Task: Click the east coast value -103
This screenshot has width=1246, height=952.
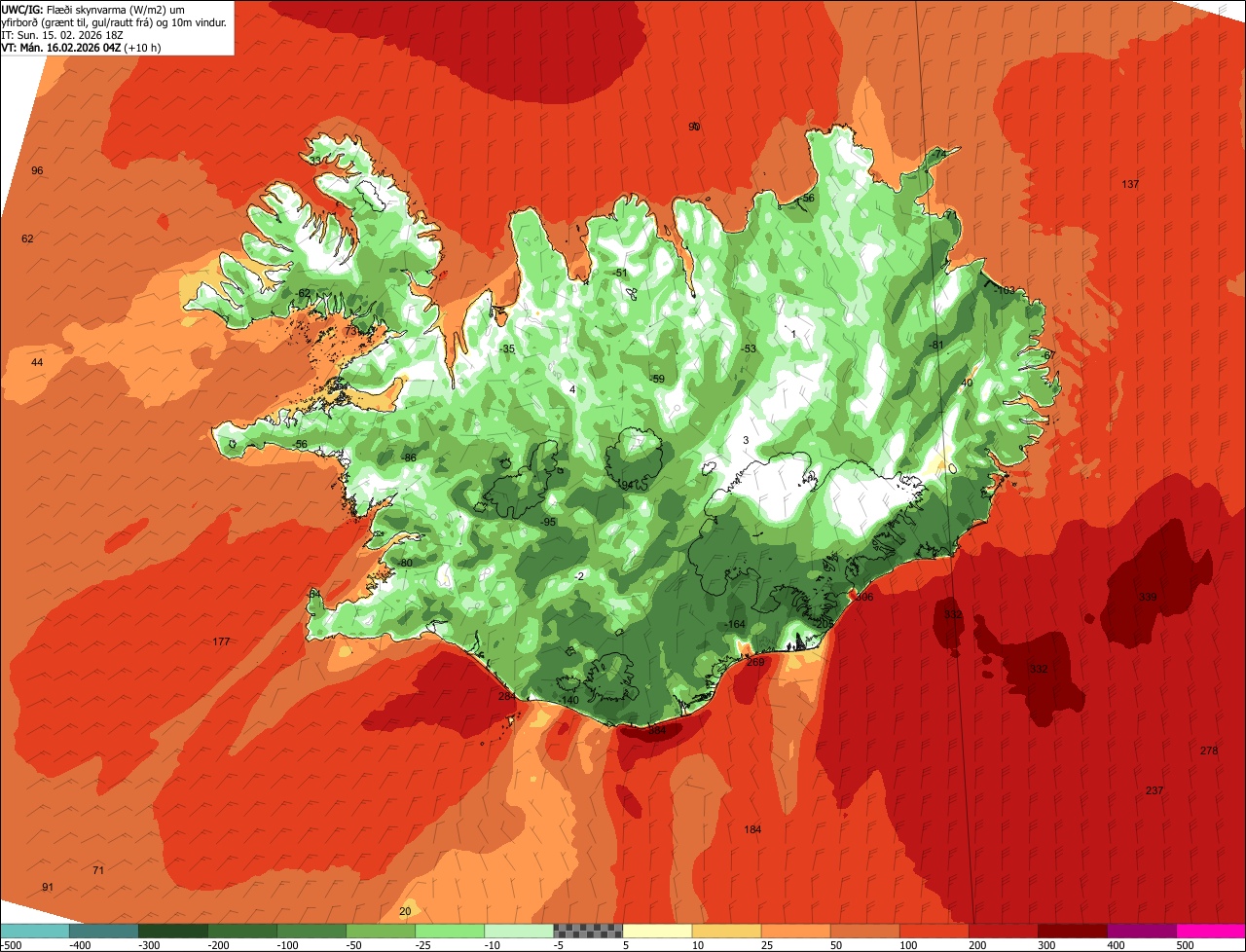Action: pyautogui.click(x=1005, y=290)
